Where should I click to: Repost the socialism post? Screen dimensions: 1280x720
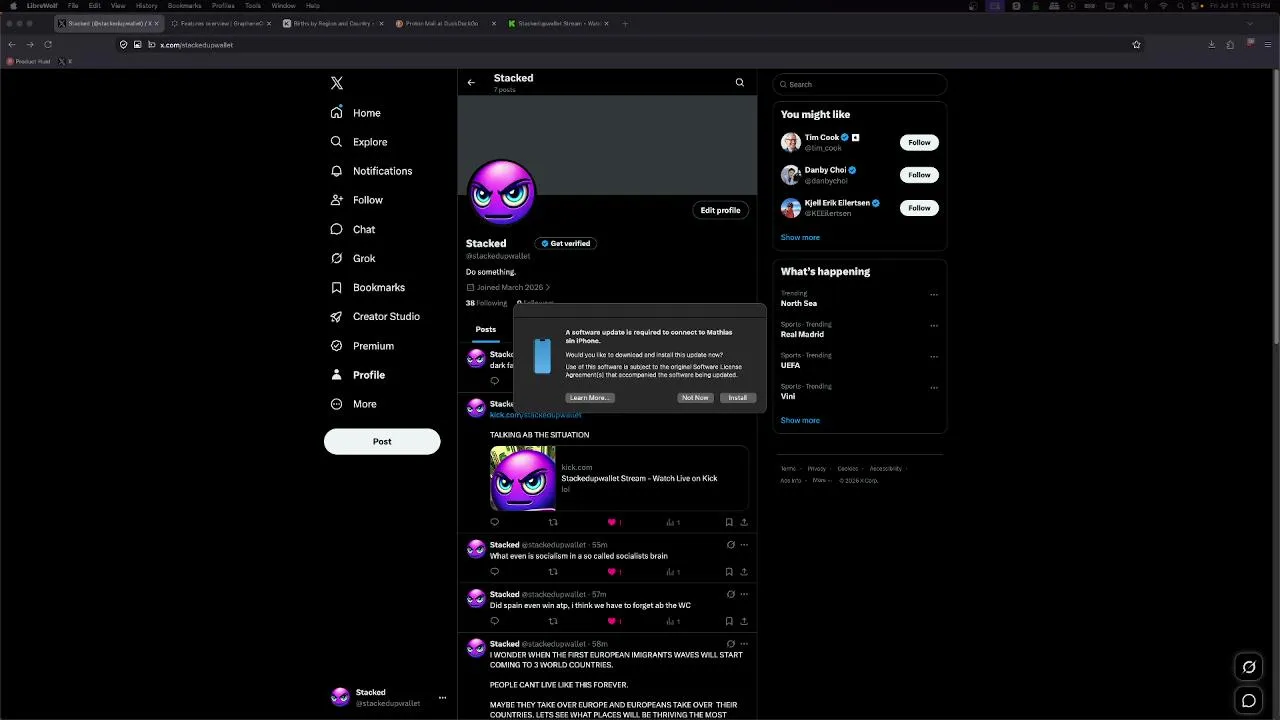[553, 572]
